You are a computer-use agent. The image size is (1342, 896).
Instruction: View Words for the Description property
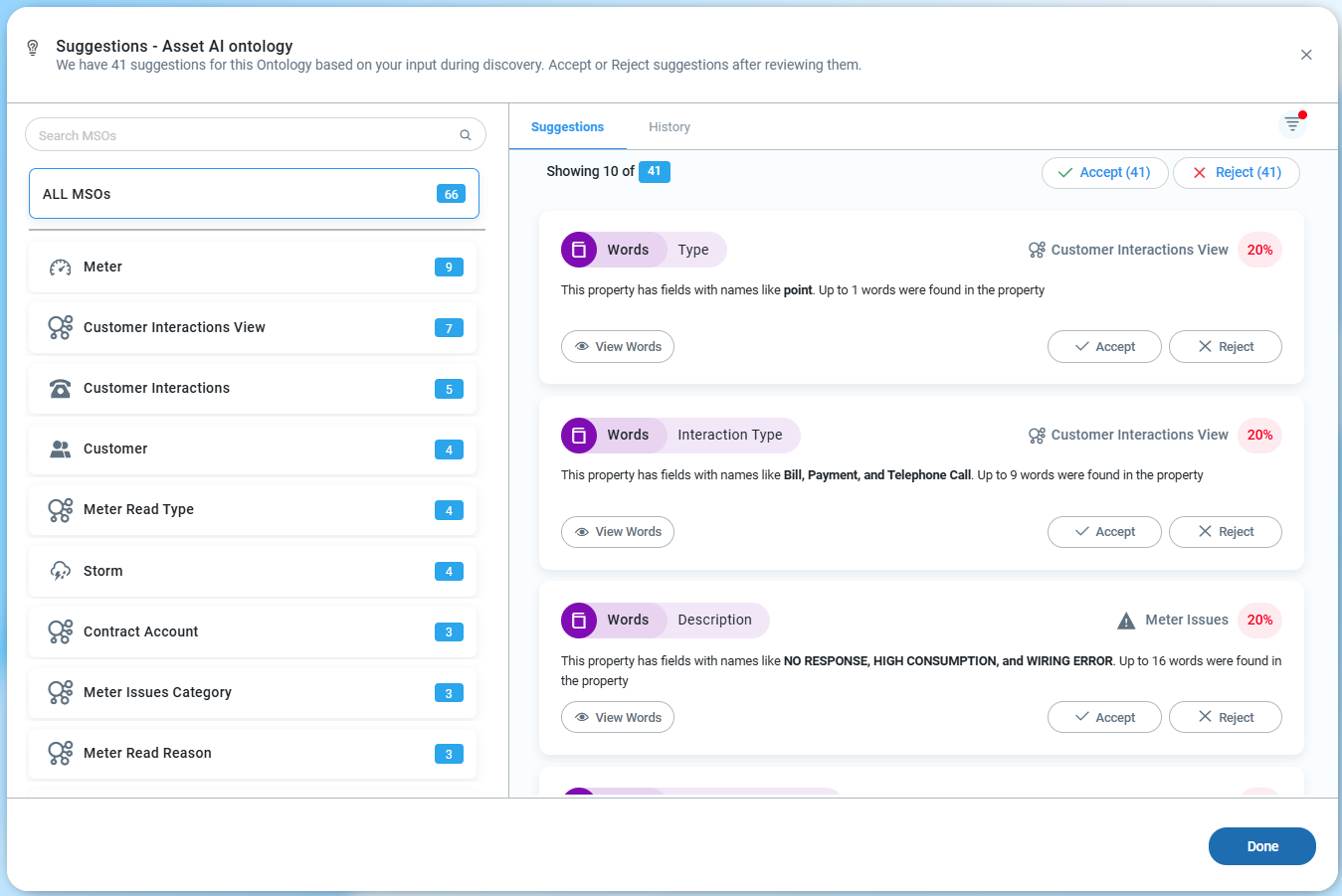coord(618,718)
